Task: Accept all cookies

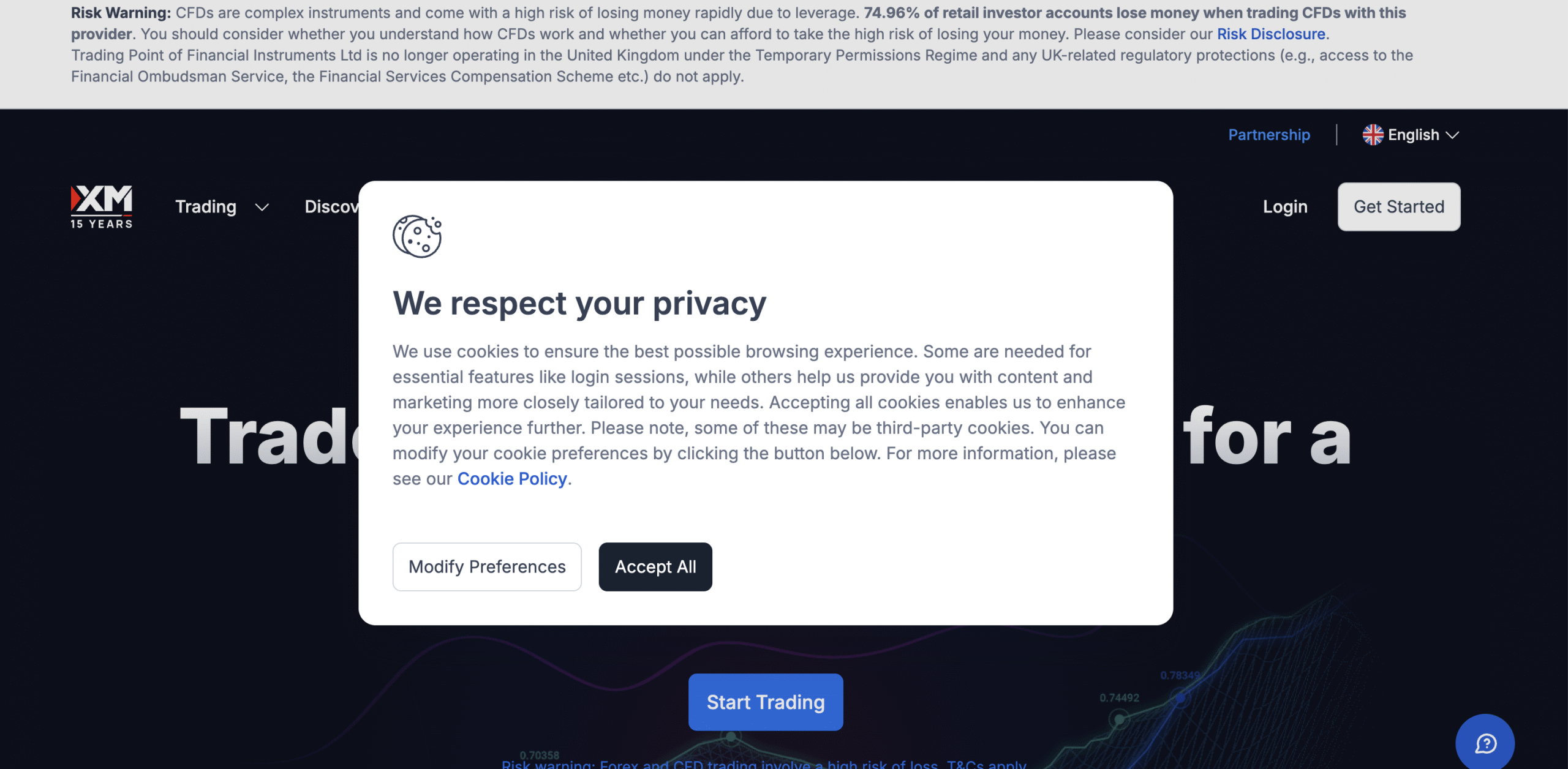Action: coord(655,567)
